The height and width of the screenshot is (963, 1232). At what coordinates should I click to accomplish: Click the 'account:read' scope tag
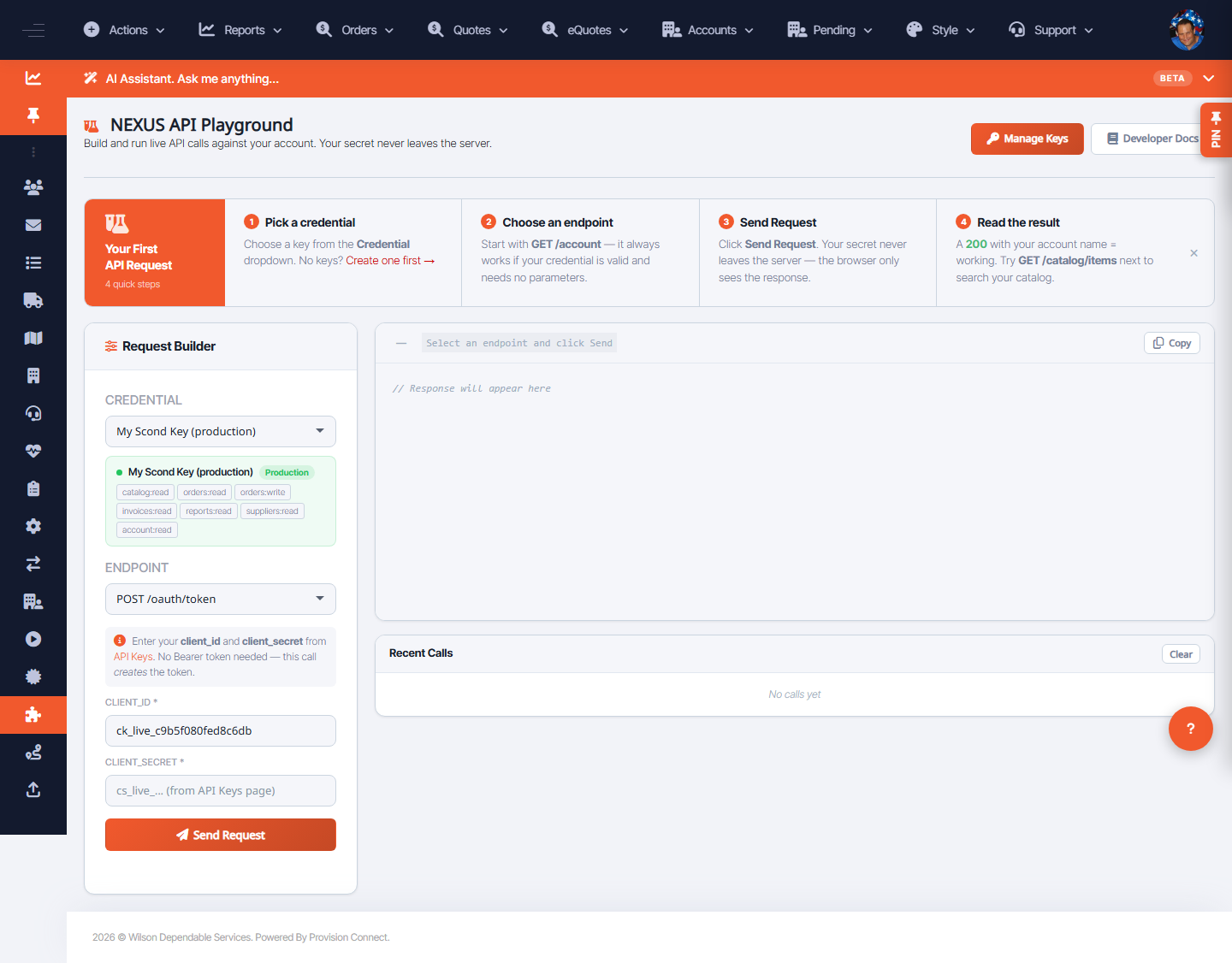(146, 530)
